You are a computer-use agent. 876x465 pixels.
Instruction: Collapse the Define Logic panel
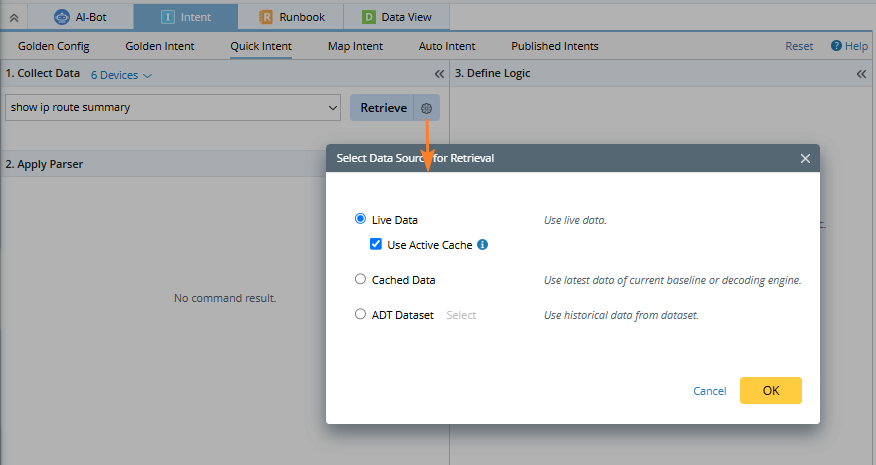pyautogui.click(x=861, y=74)
